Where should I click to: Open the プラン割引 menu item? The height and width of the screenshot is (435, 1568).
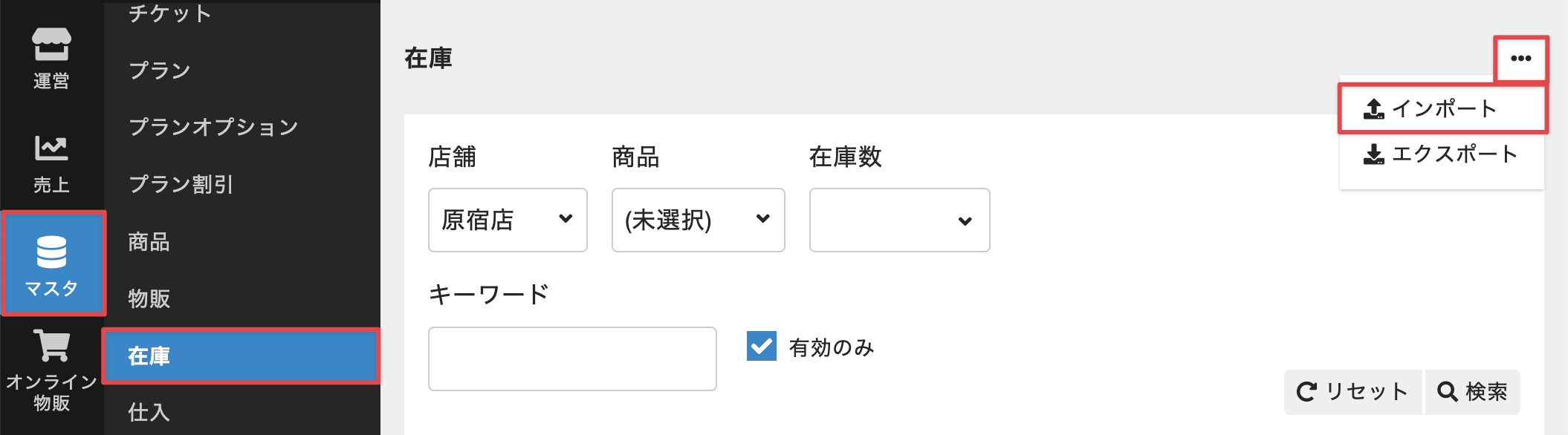coord(181,184)
